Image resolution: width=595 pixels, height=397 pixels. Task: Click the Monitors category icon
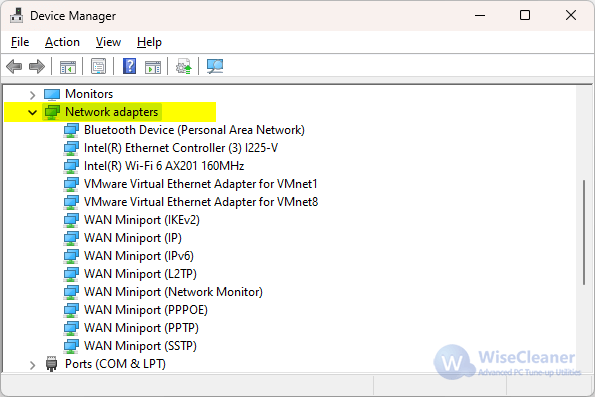pyautogui.click(x=52, y=94)
